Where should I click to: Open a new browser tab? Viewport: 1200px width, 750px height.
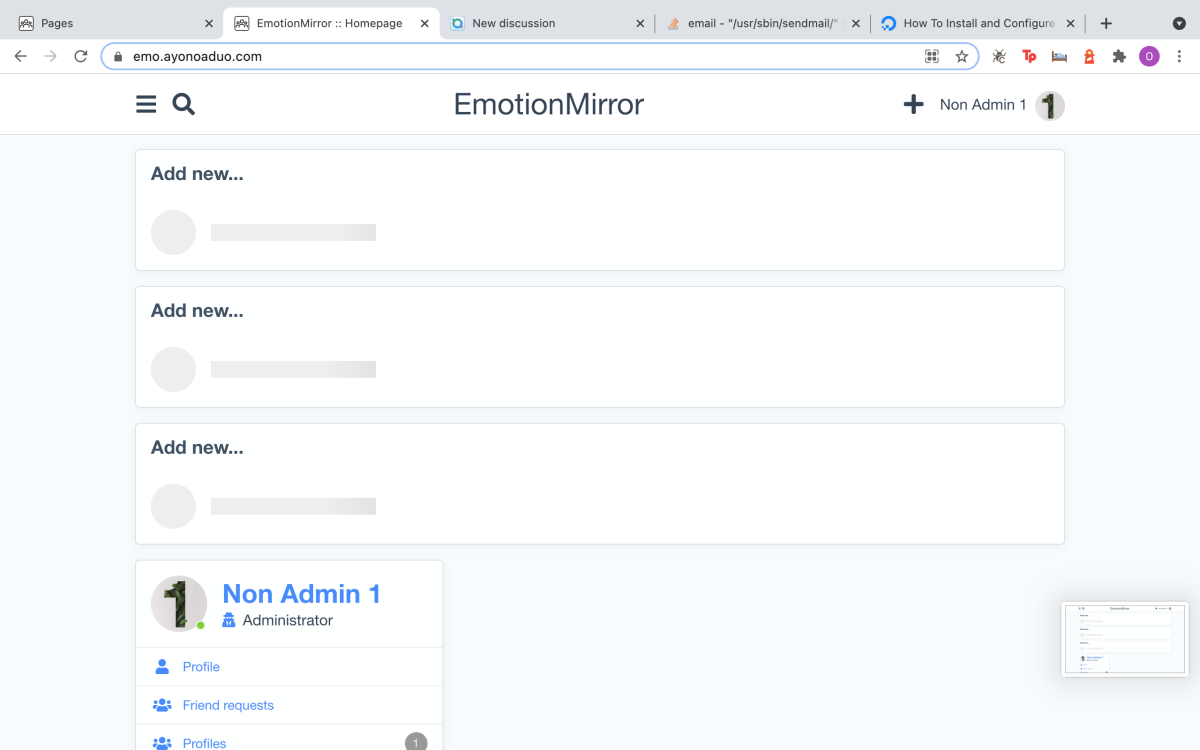[x=1106, y=23]
